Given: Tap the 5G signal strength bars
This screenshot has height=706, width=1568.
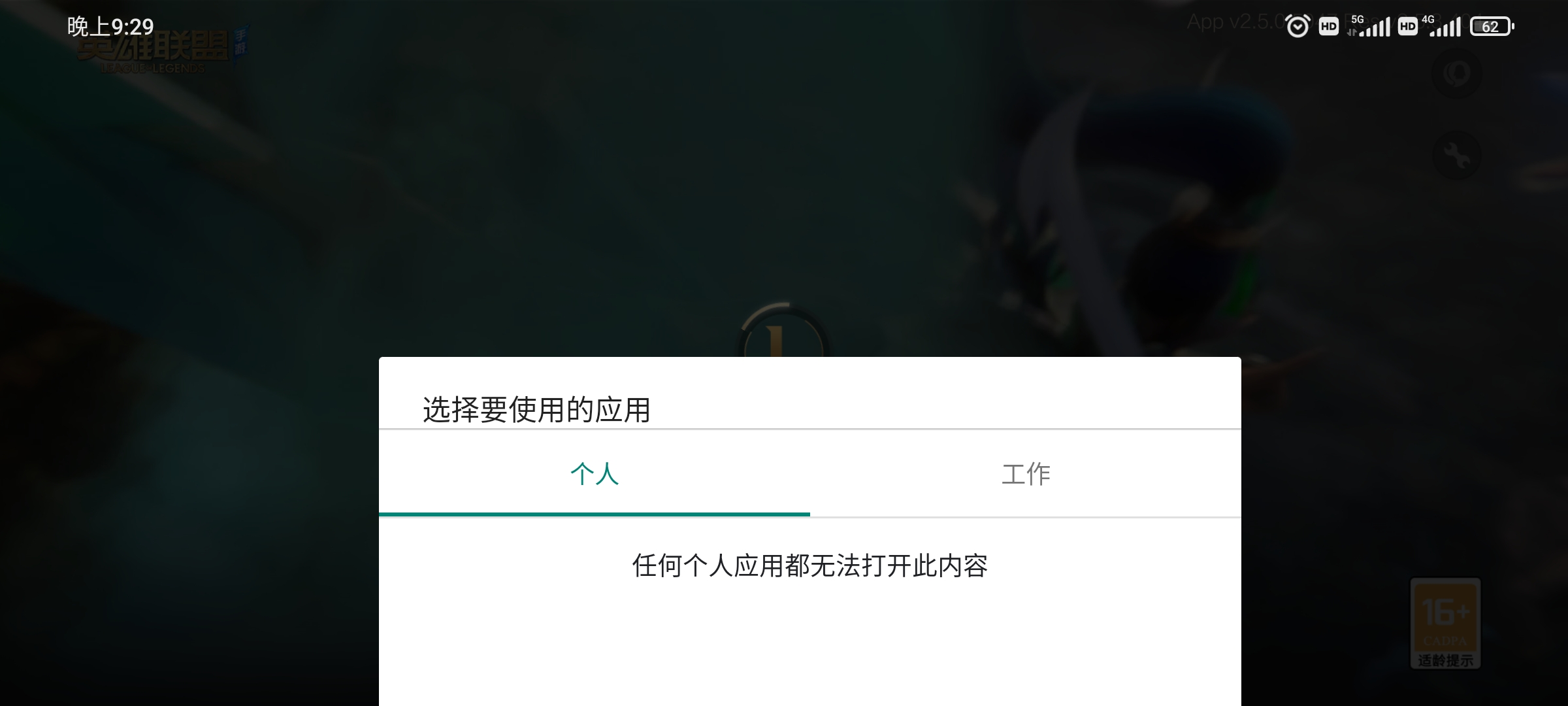Looking at the screenshot, I should click(1369, 26).
